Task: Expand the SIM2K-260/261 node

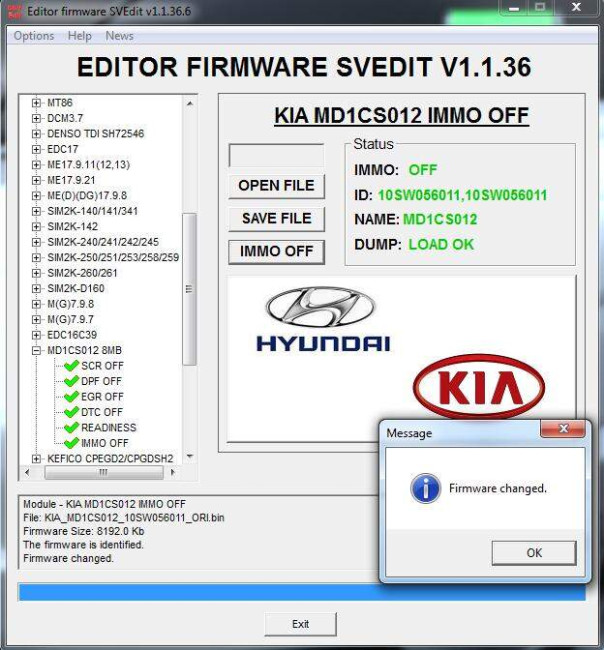Action: tap(36, 273)
